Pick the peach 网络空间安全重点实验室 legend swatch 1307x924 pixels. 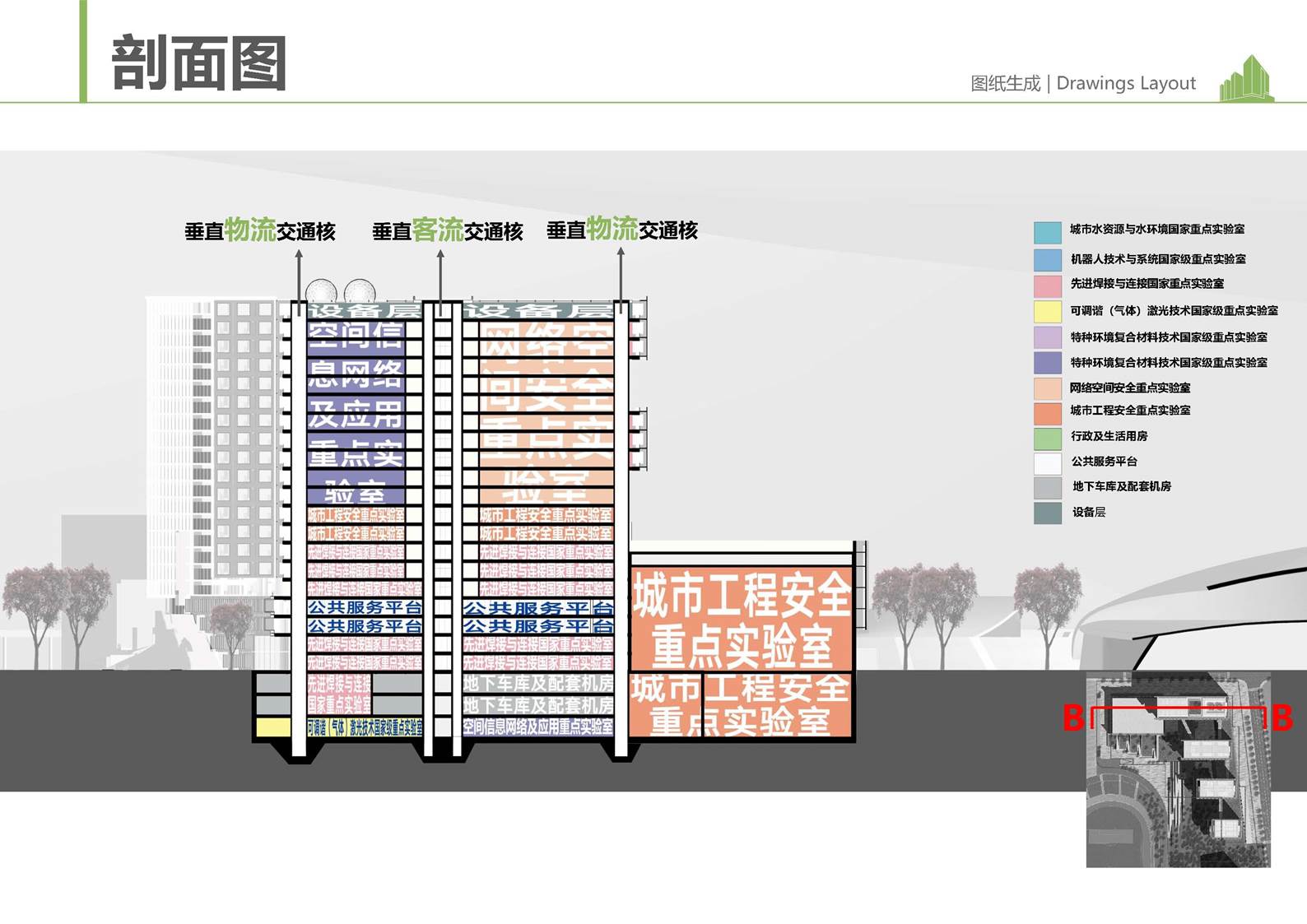[x=1047, y=388]
